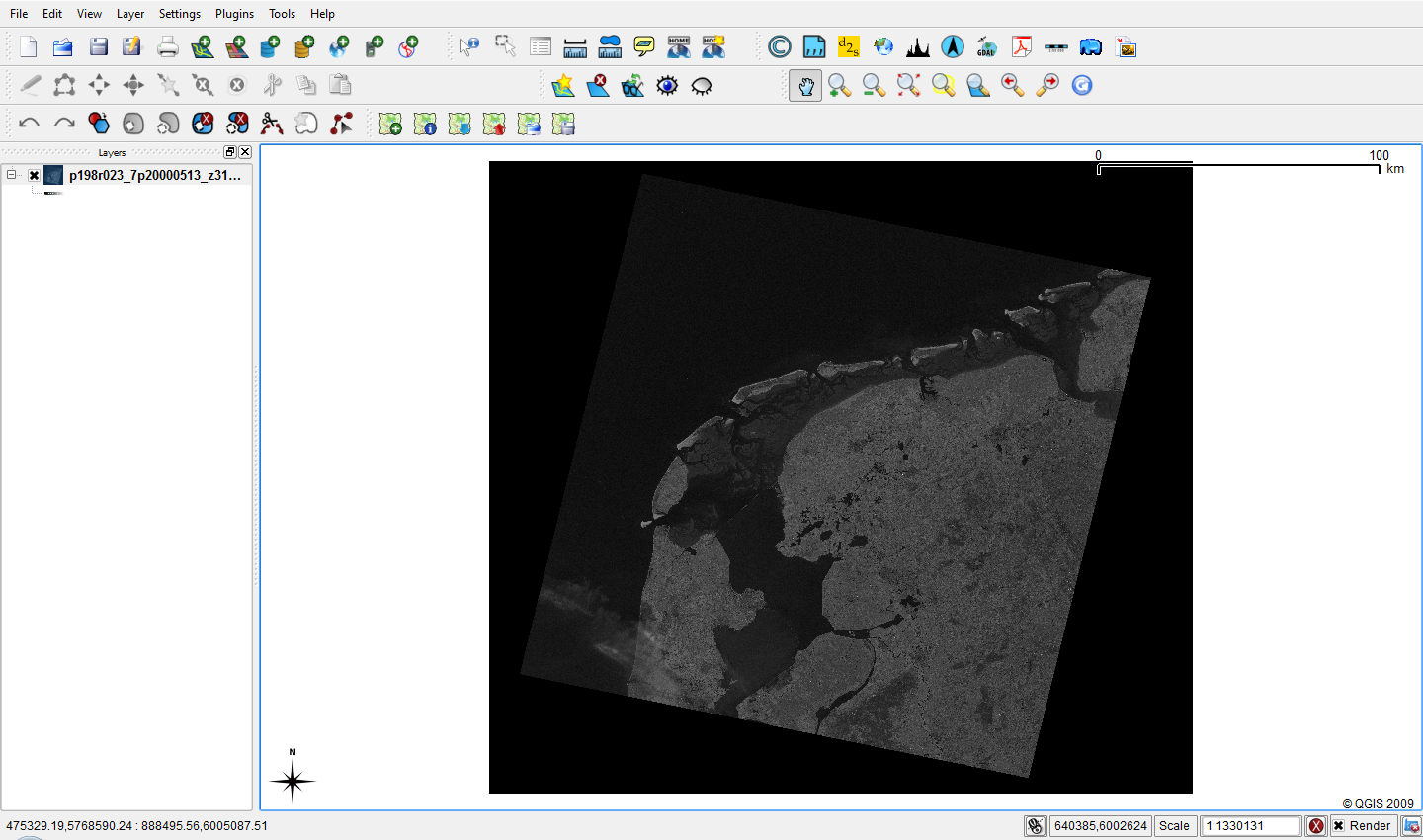Click Zoom Next arrow icon

1047,86
